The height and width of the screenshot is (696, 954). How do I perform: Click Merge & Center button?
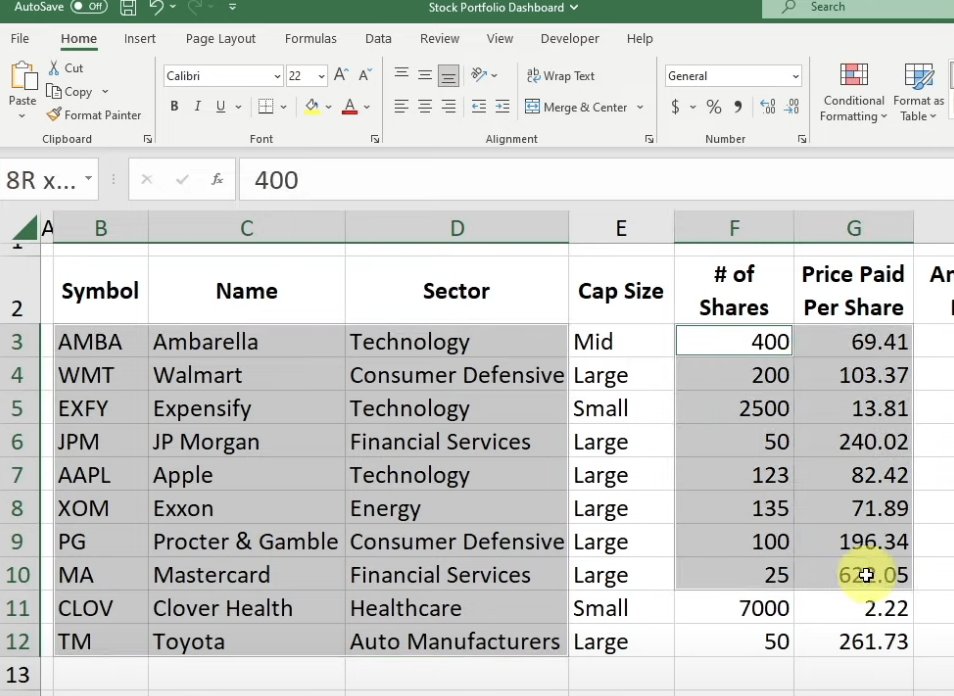pyautogui.click(x=576, y=107)
